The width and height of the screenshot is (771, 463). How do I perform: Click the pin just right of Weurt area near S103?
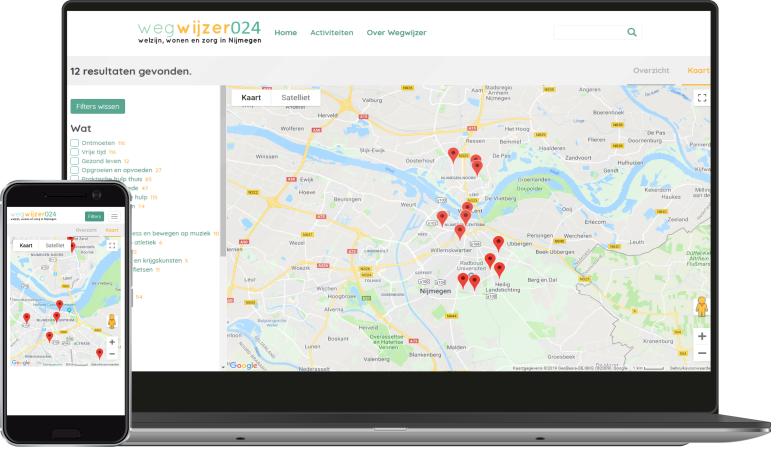pos(442,218)
